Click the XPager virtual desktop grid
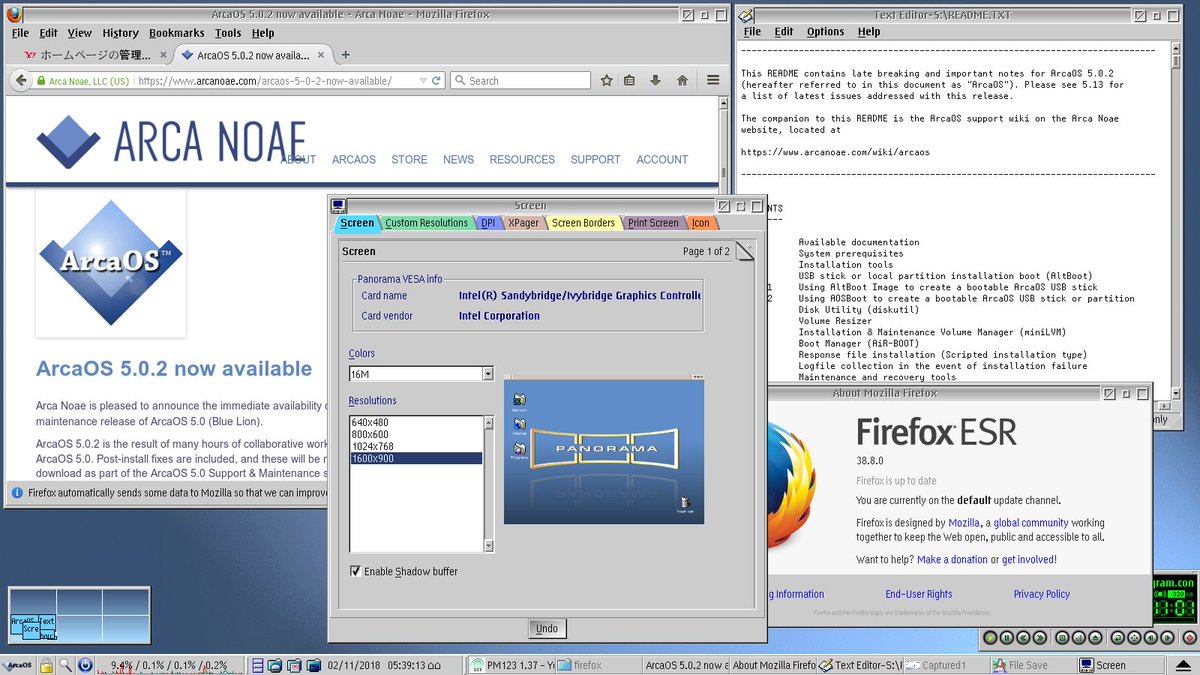This screenshot has width=1200, height=675. (79, 614)
